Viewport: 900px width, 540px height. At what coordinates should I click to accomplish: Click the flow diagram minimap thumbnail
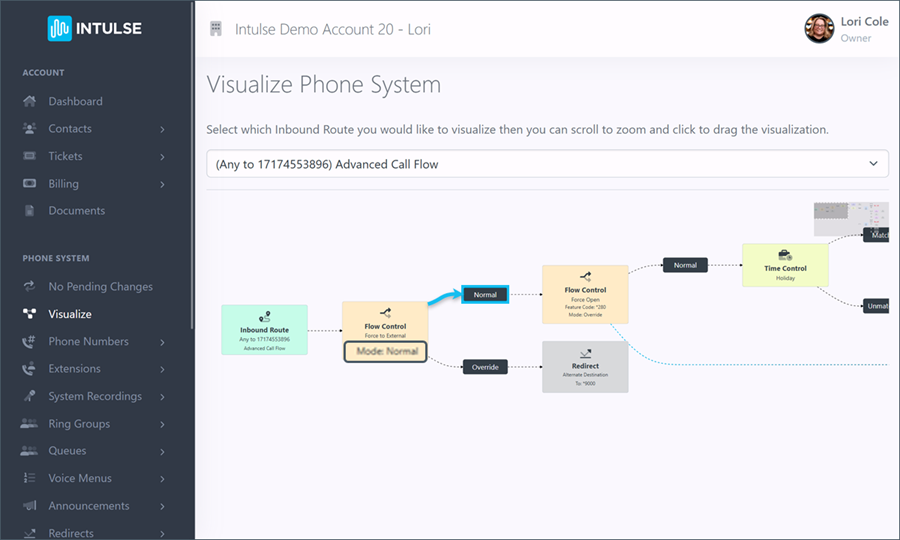851,219
